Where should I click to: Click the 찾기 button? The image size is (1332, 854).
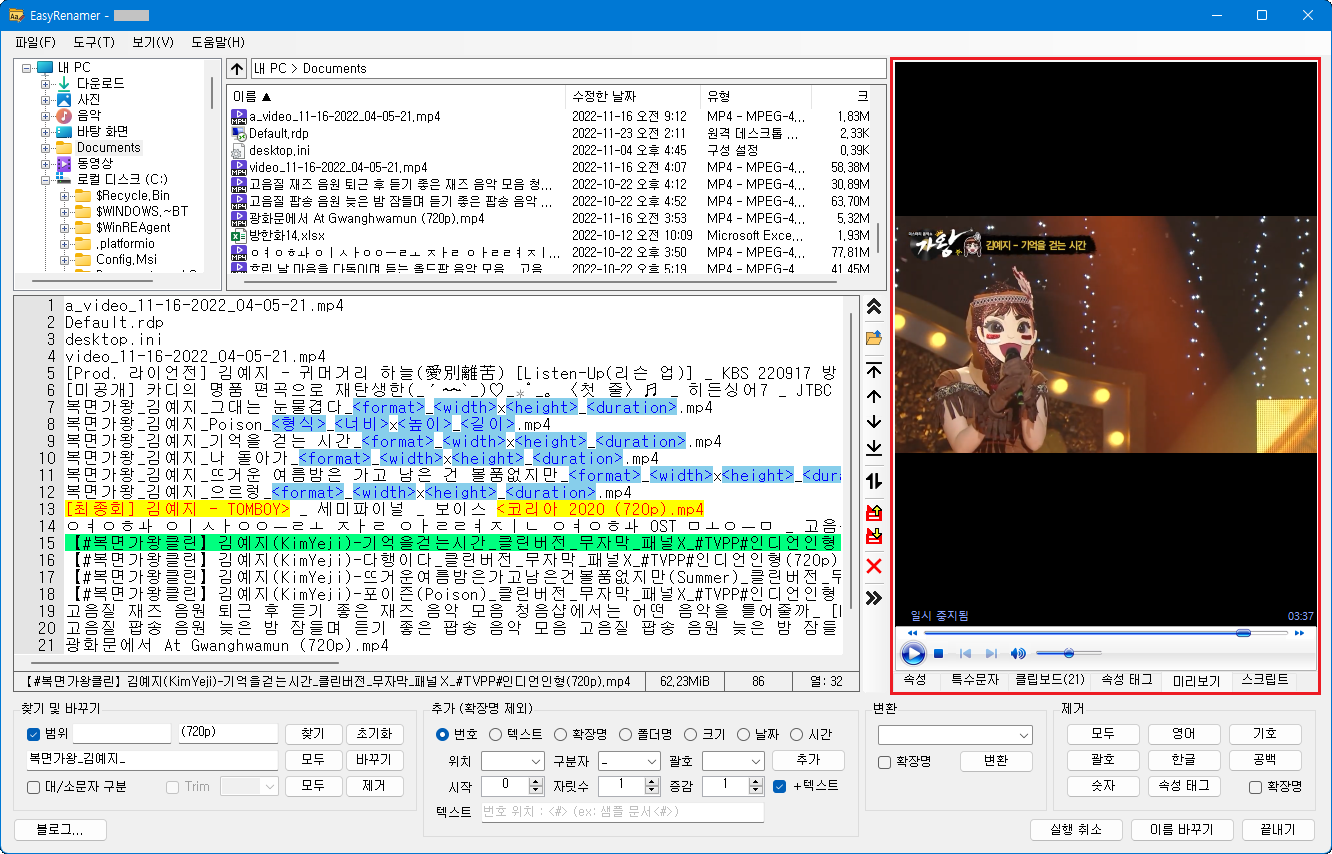point(313,734)
